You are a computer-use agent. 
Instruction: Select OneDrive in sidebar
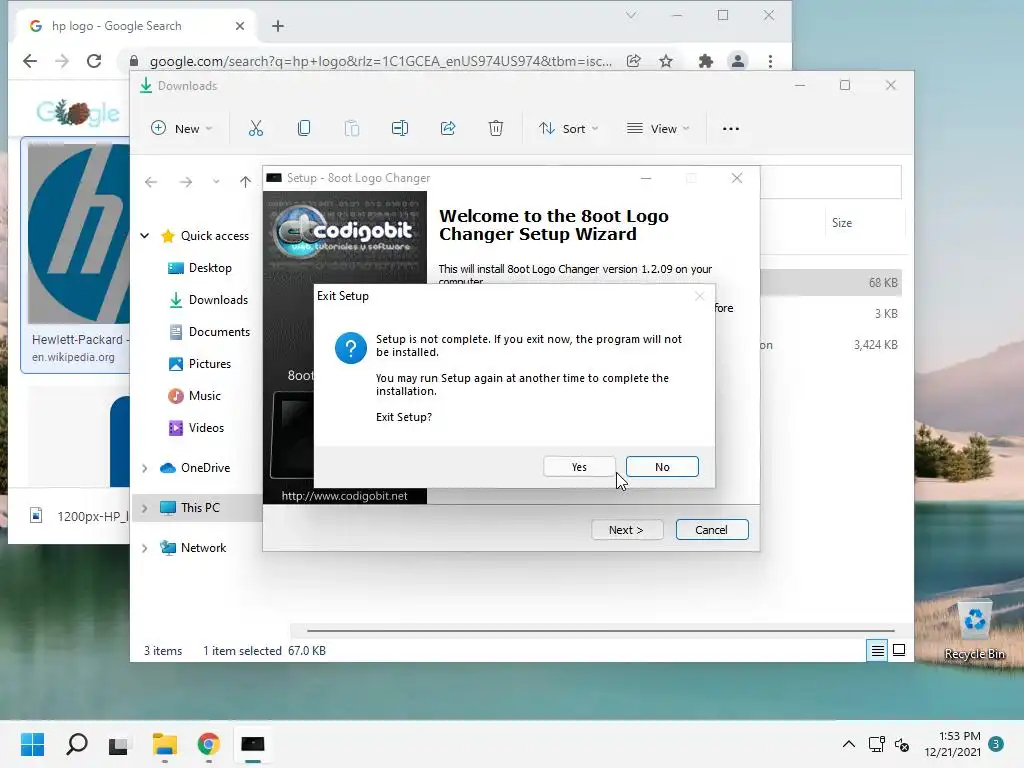point(195,468)
